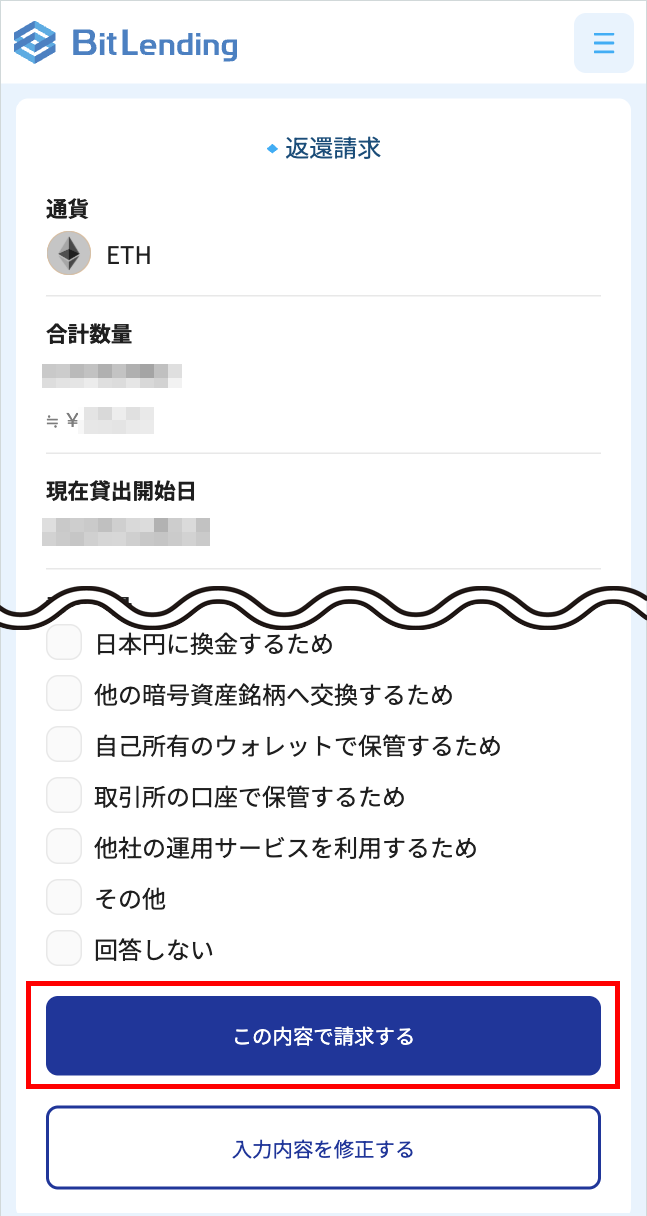Click the blue diamond bullet beside 返還請求

pyautogui.click(x=272, y=147)
